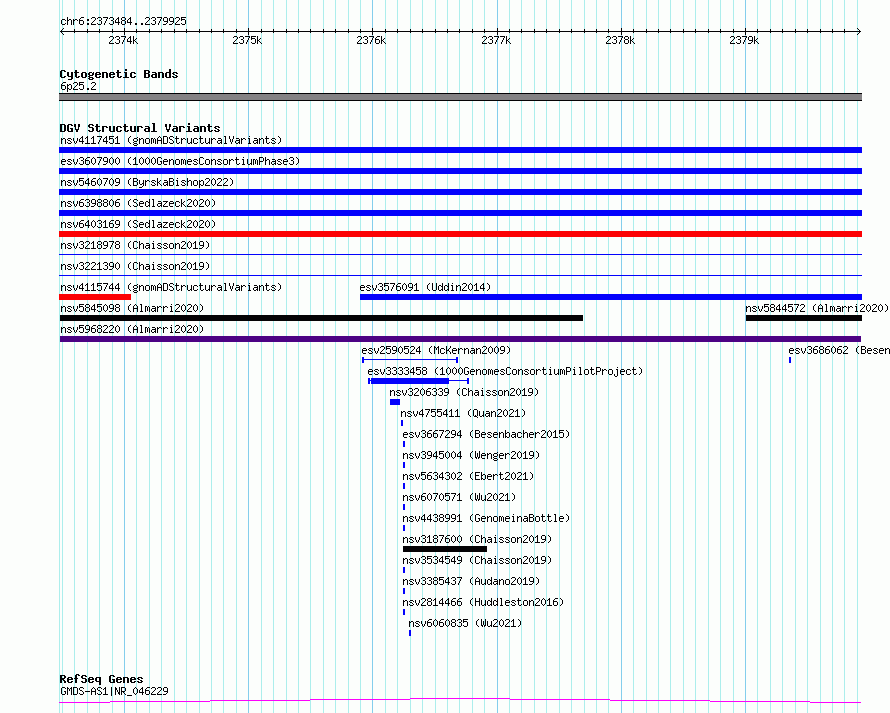
Task: Select the nsv5968220 Almarri2020 label
Action: click(132, 329)
